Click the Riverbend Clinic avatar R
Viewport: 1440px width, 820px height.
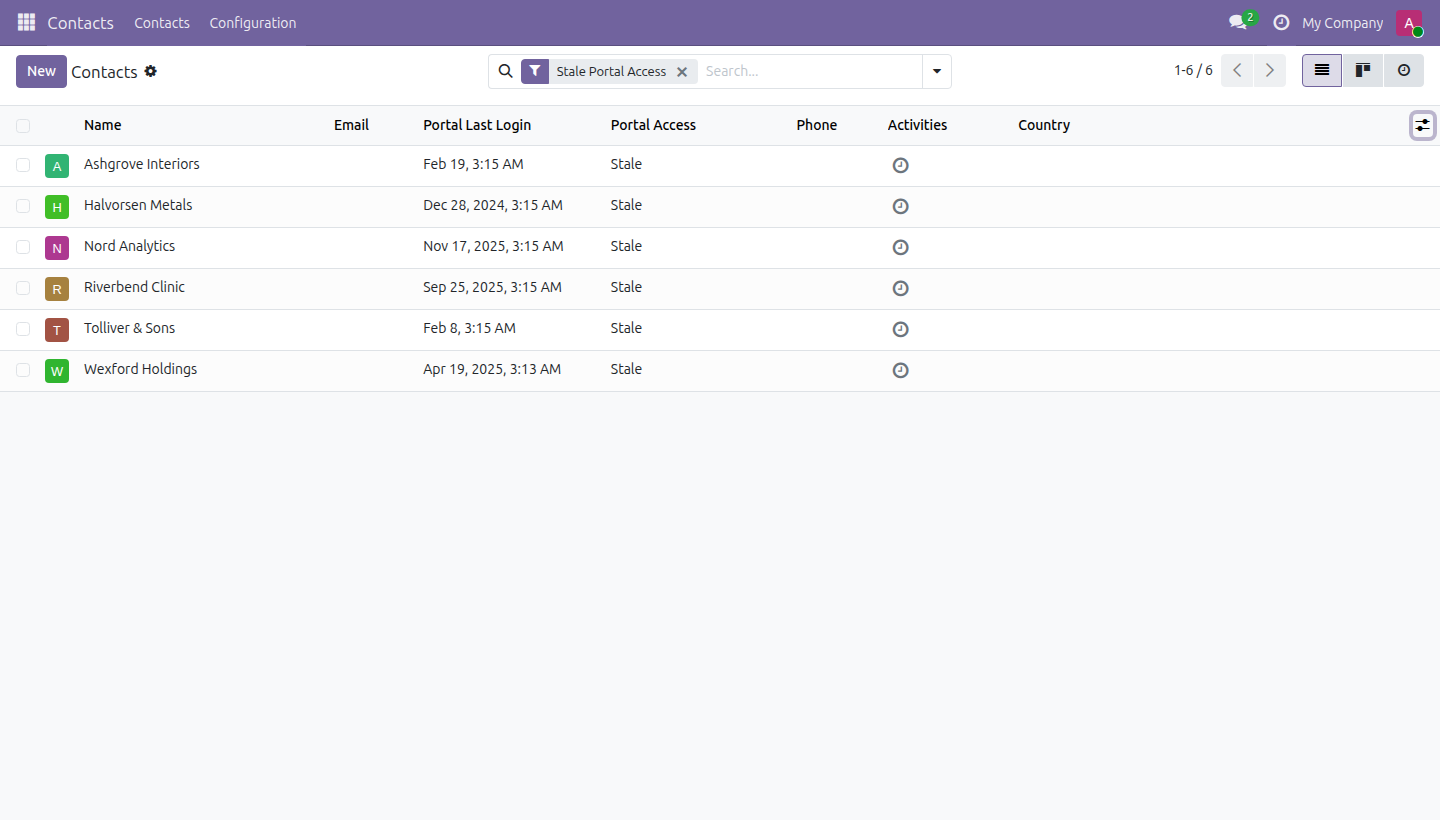pos(57,289)
